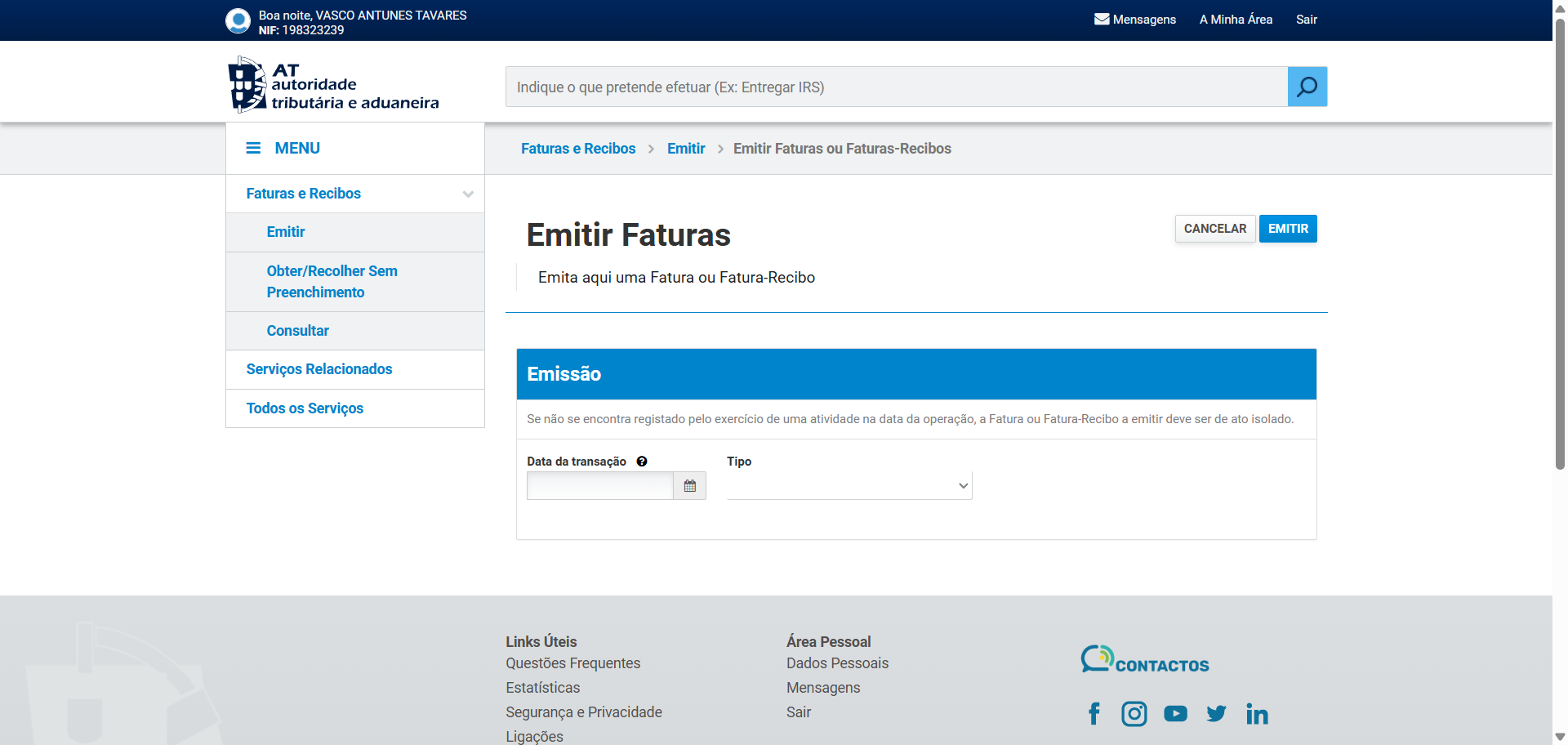The image size is (1568, 745).
Task: Click the CANCELAR button
Action: click(1215, 229)
